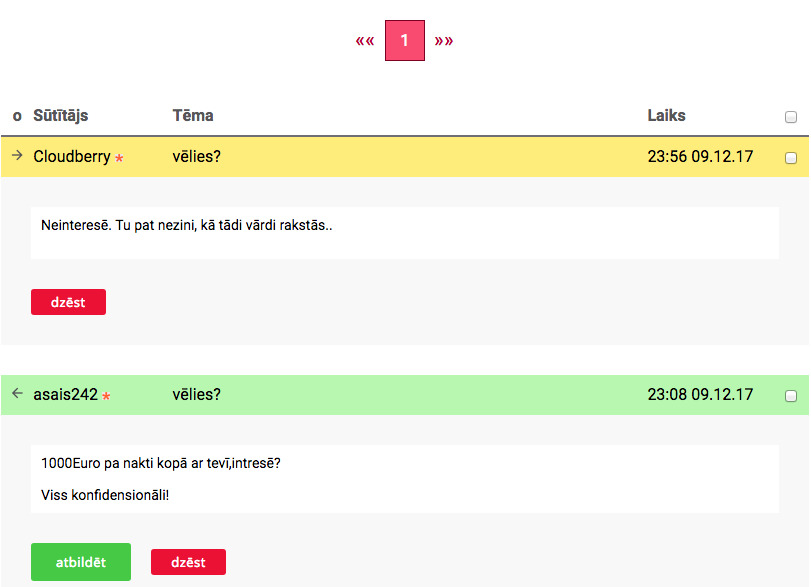The width and height of the screenshot is (811, 587).
Task: Toggle the select-all checkbox in header row
Action: 791,117
